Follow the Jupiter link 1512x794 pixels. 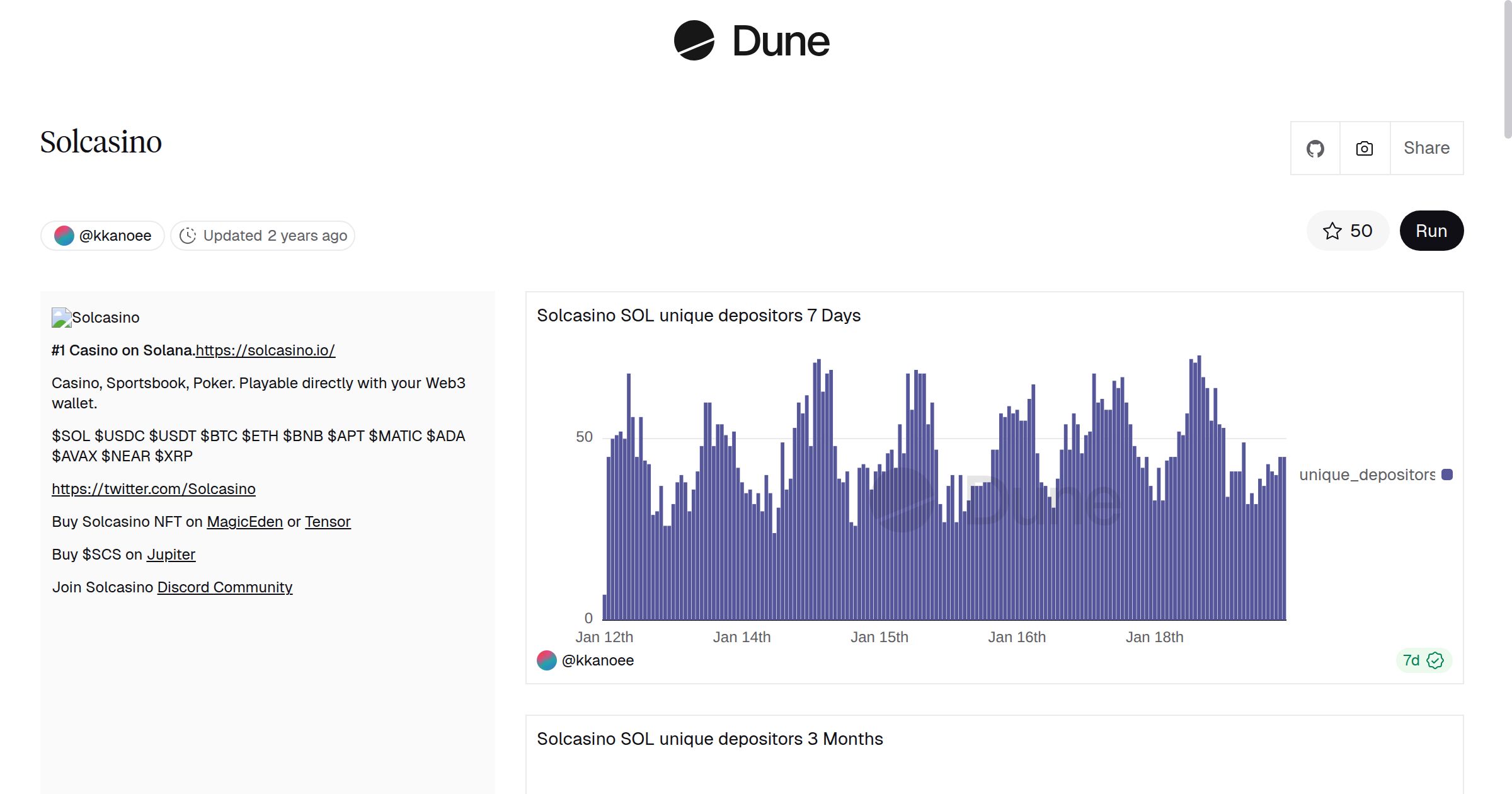[171, 555]
